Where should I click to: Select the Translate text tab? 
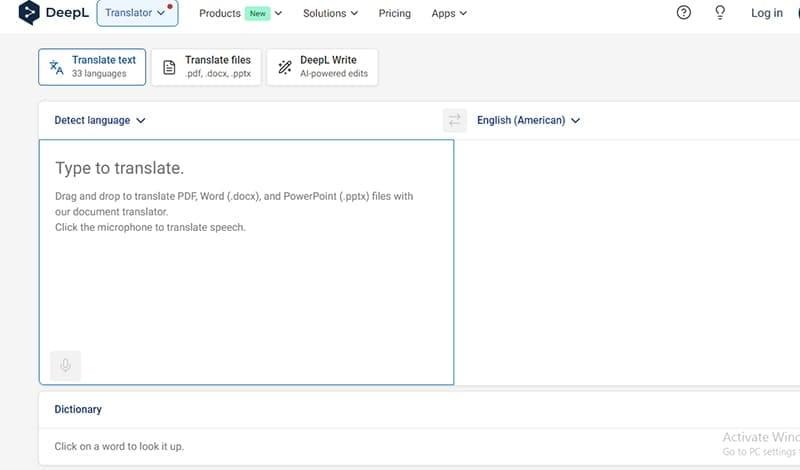[x=92, y=67]
